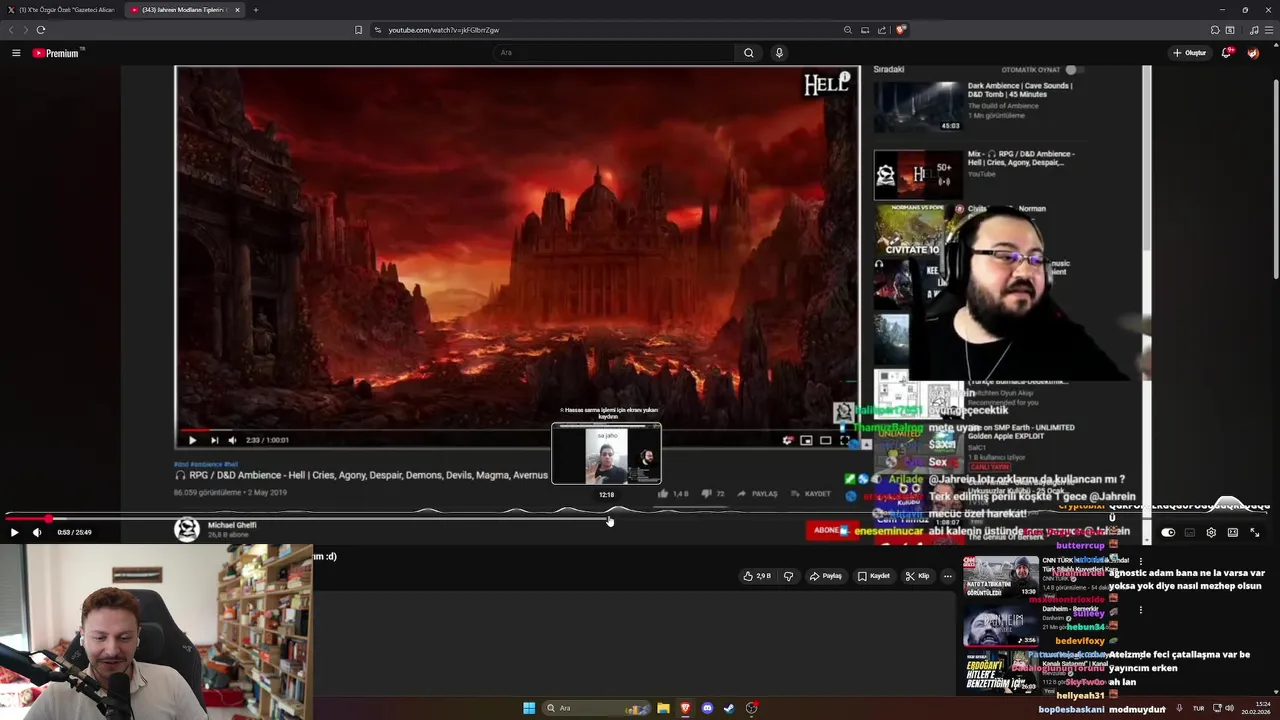Image resolution: width=1280 pixels, height=720 pixels.
Task: Click the inner video play button
Action: [192, 440]
